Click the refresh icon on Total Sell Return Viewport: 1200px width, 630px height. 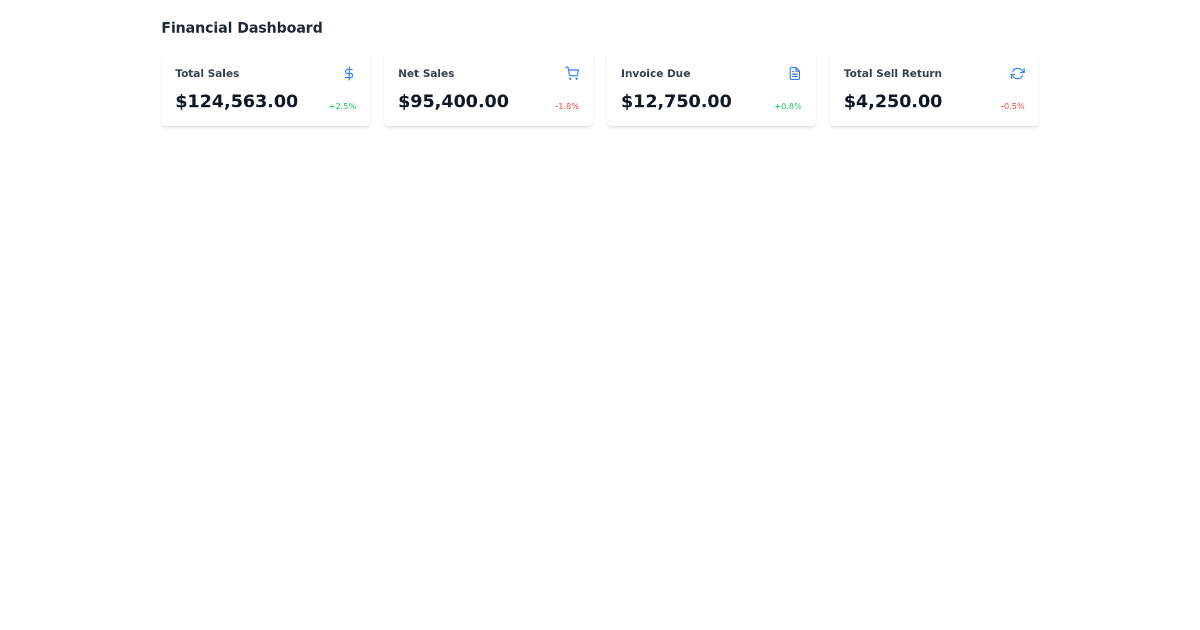click(1018, 73)
